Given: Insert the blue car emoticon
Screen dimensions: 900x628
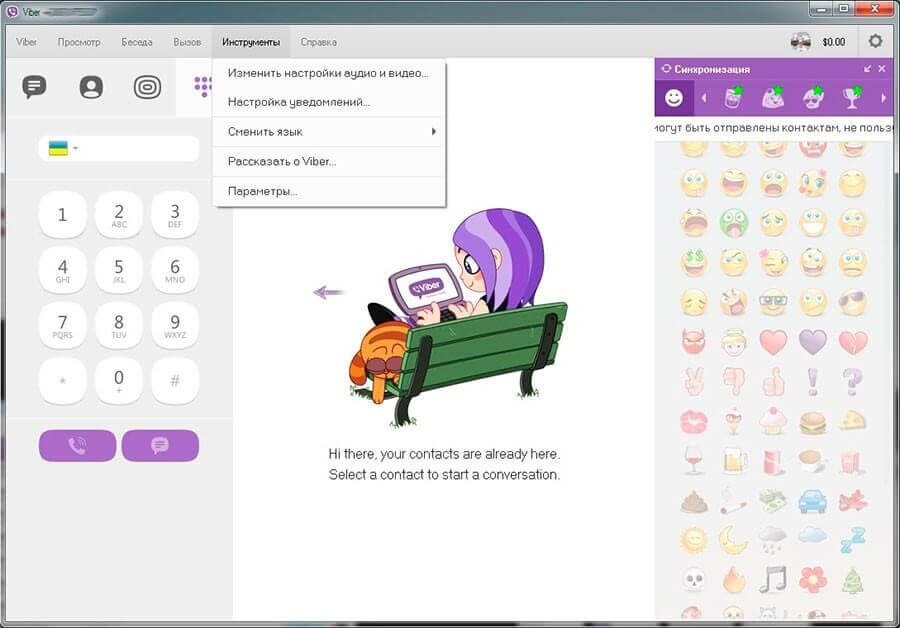Looking at the screenshot, I should (x=813, y=501).
